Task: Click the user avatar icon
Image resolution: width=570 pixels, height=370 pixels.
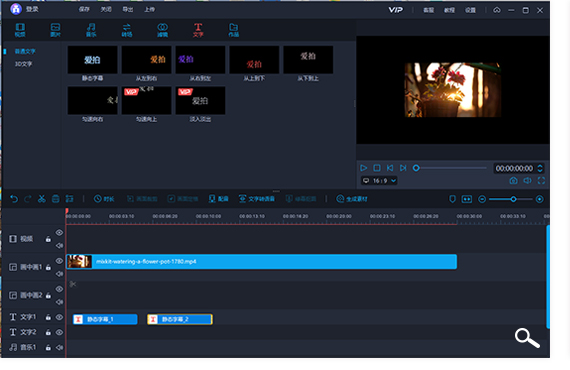Action: (16, 9)
